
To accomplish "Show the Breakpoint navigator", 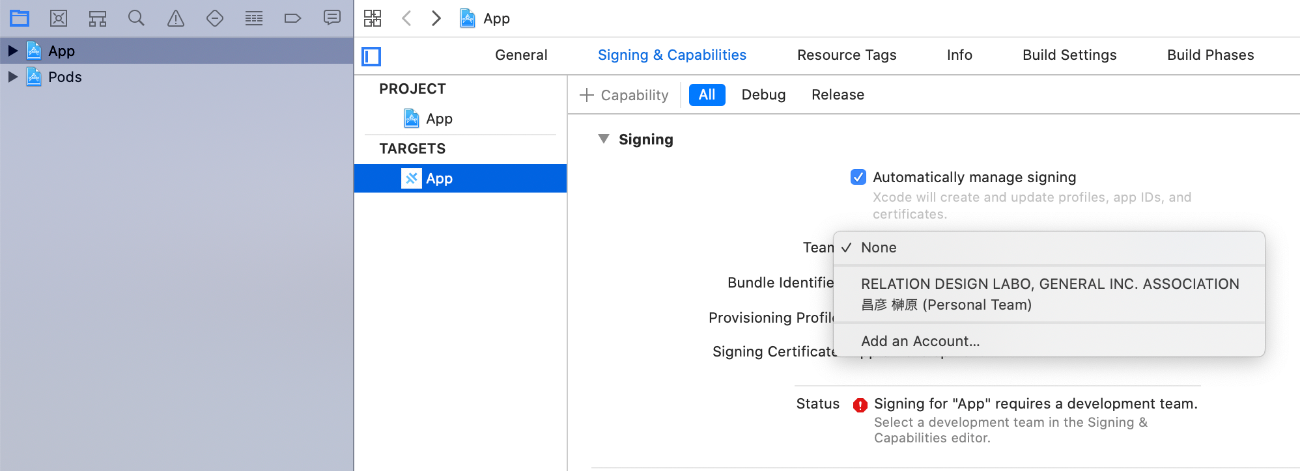I will pos(293,18).
